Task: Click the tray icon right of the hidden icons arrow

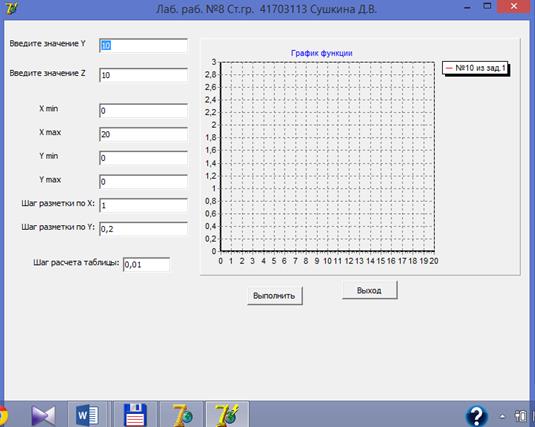Action: tap(521, 416)
